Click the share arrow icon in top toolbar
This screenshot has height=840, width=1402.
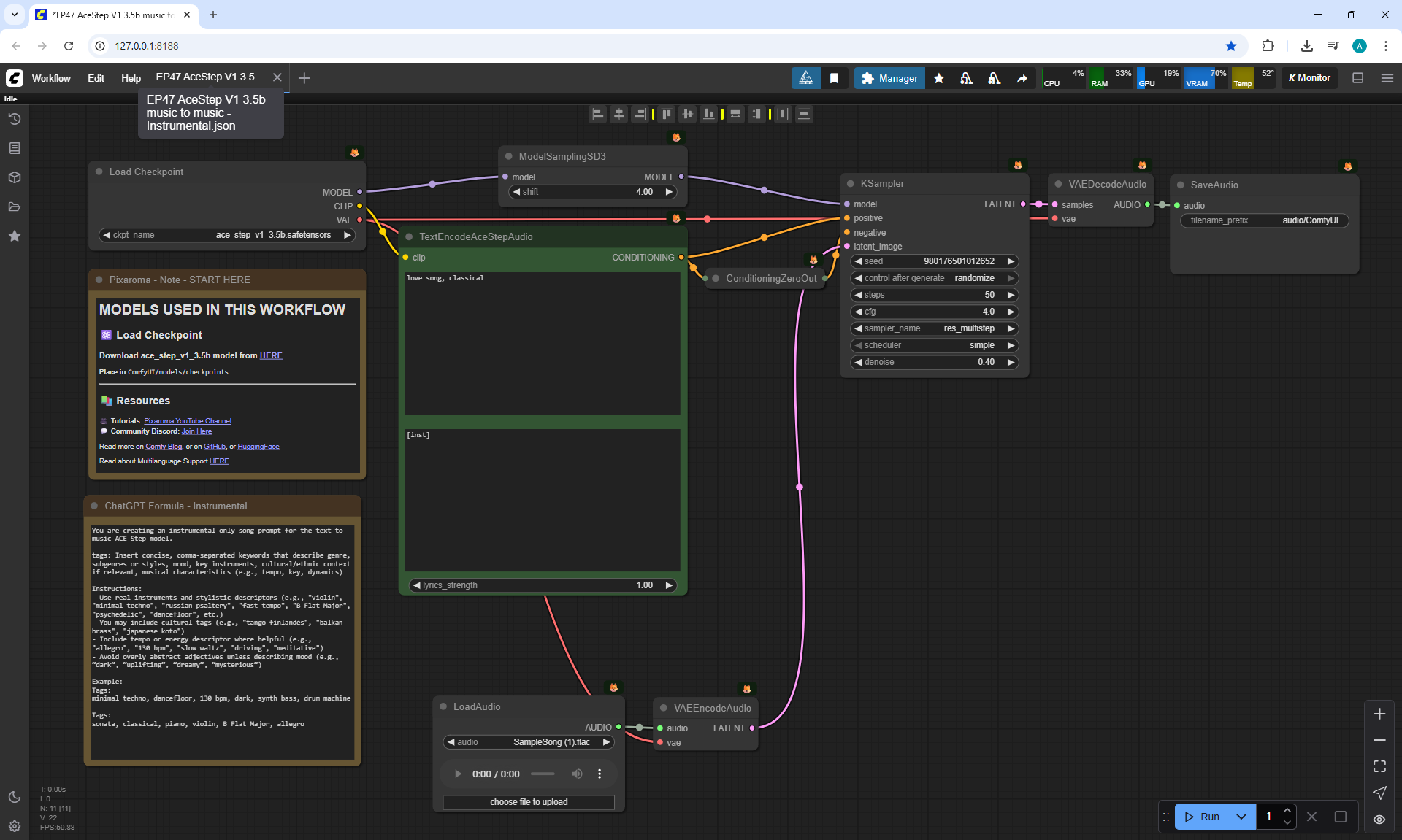coord(1022,78)
